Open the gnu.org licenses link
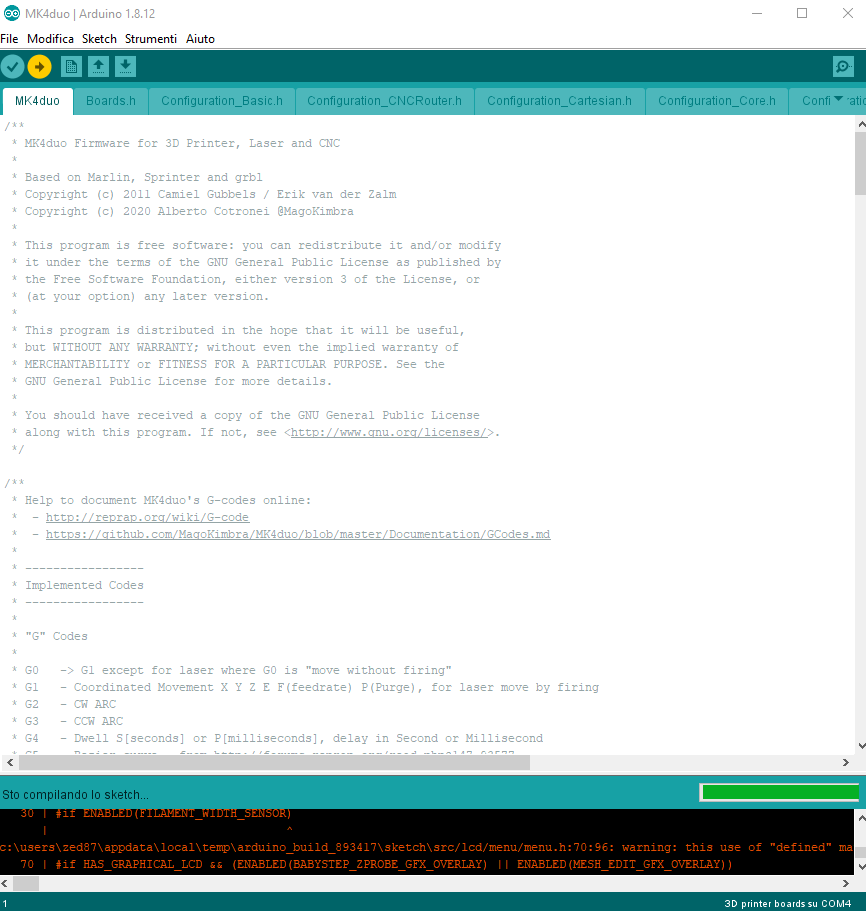The image size is (866, 911). click(389, 432)
